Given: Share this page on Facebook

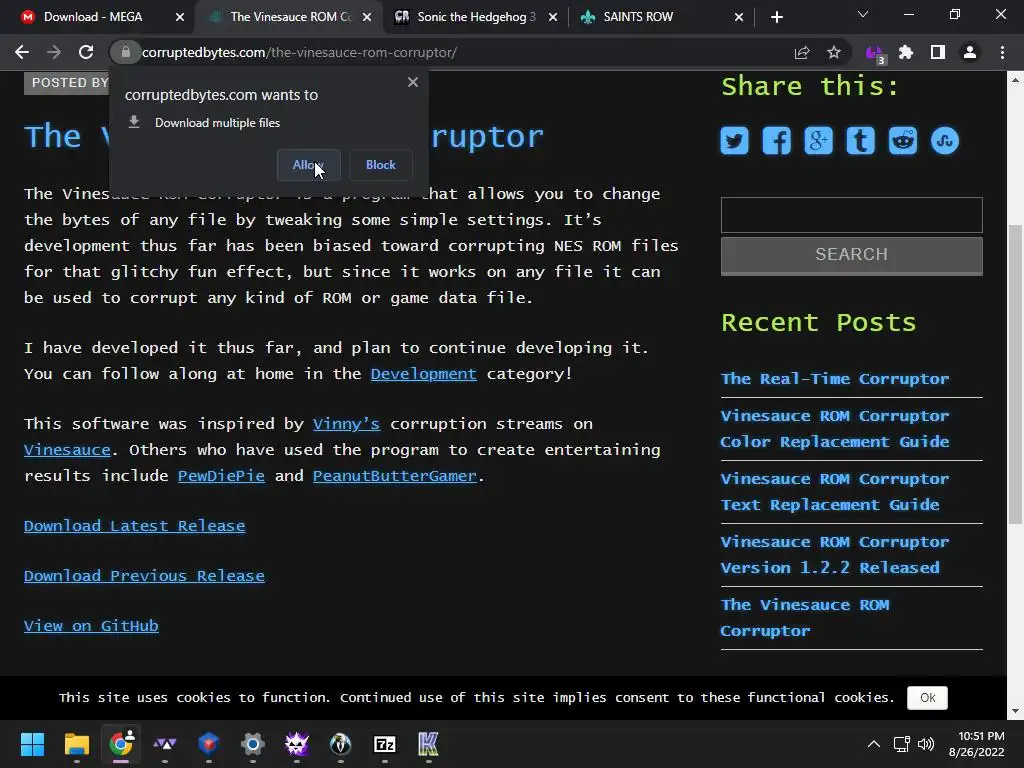Looking at the screenshot, I should (776, 140).
